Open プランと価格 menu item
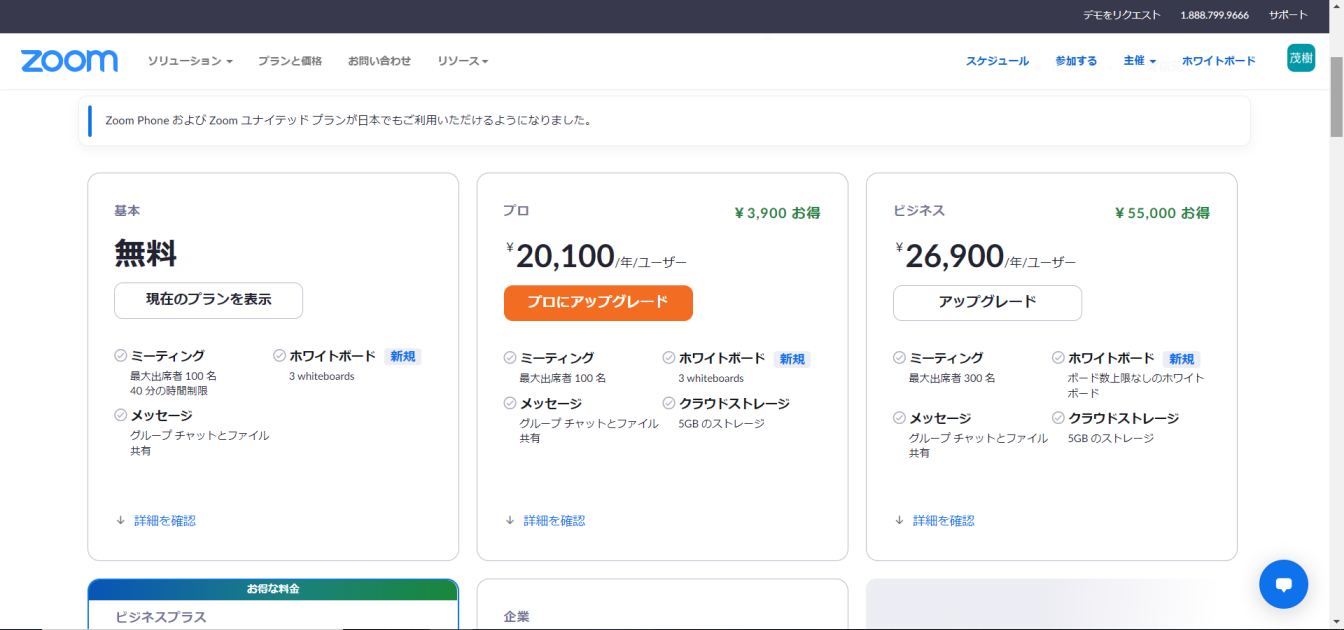Viewport: 1344px width, 630px height. pos(290,61)
